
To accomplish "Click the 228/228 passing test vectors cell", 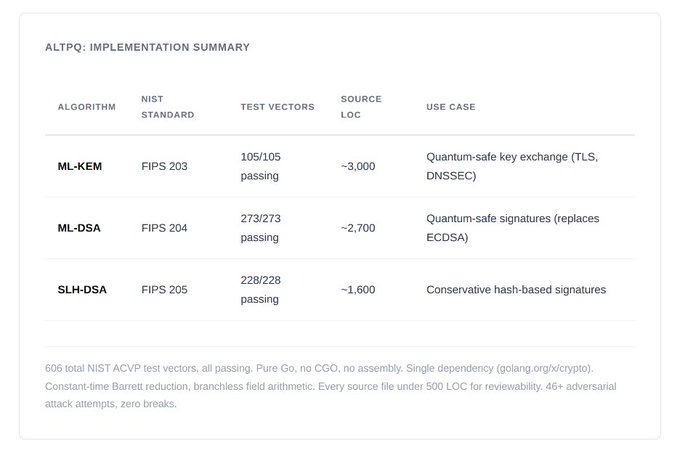I will (x=261, y=290).
